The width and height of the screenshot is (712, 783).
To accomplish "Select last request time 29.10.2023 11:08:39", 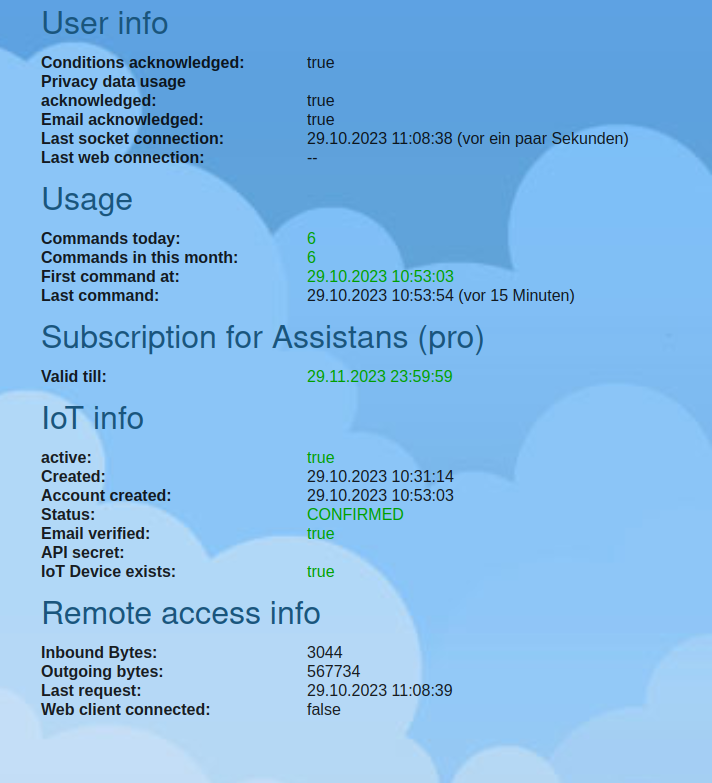I will [x=380, y=691].
